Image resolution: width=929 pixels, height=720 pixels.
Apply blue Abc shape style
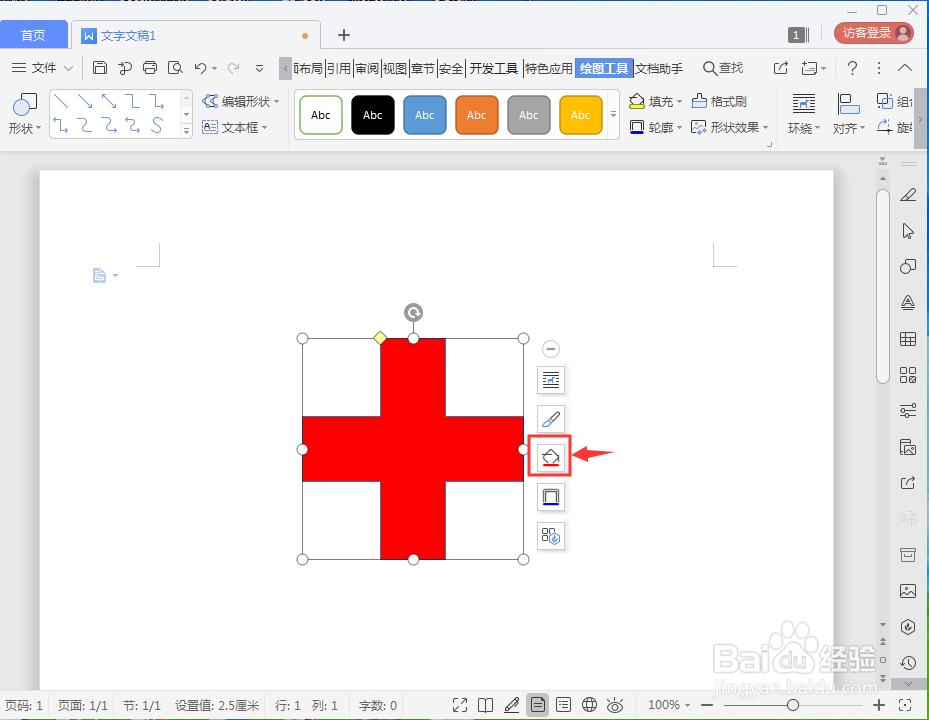pos(425,115)
